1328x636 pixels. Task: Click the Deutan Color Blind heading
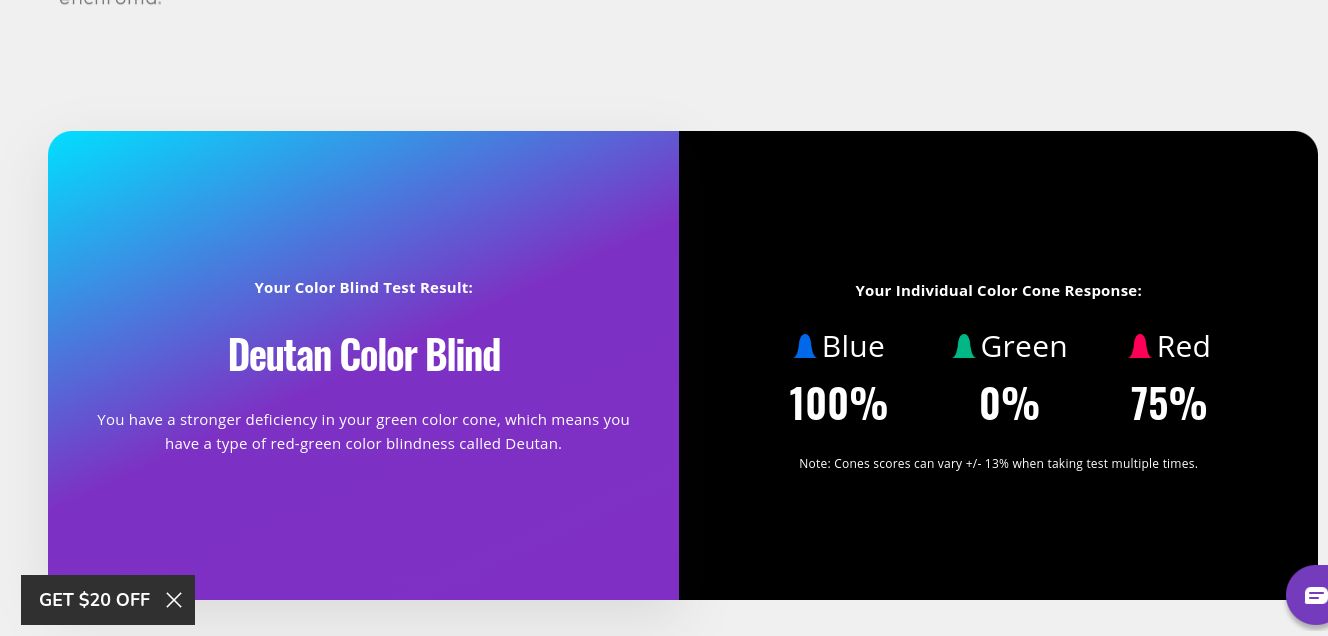(364, 354)
